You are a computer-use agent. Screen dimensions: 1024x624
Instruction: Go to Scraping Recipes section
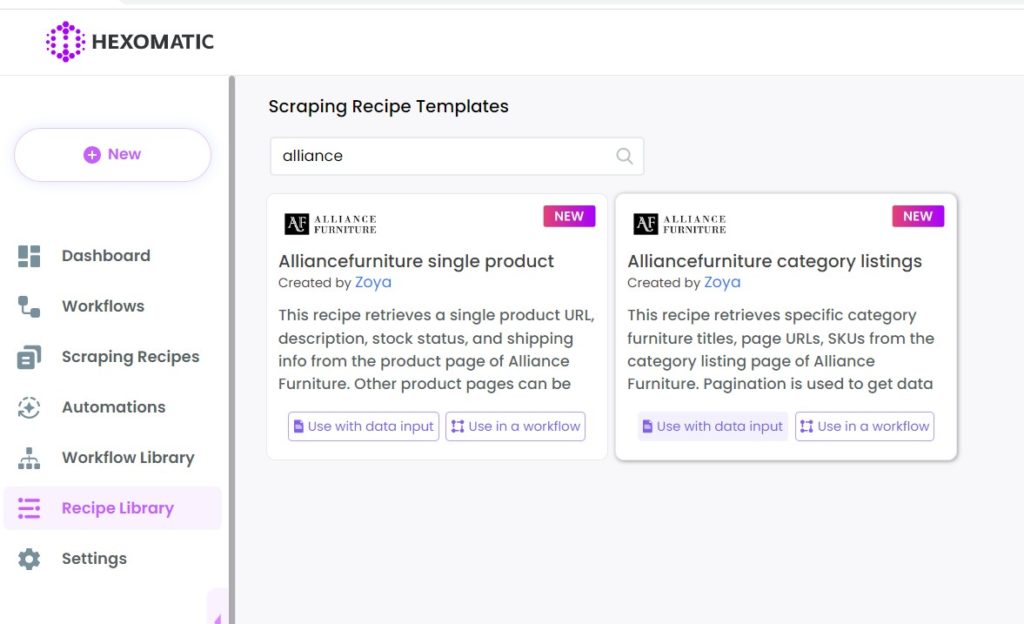pyautogui.click(x=130, y=357)
